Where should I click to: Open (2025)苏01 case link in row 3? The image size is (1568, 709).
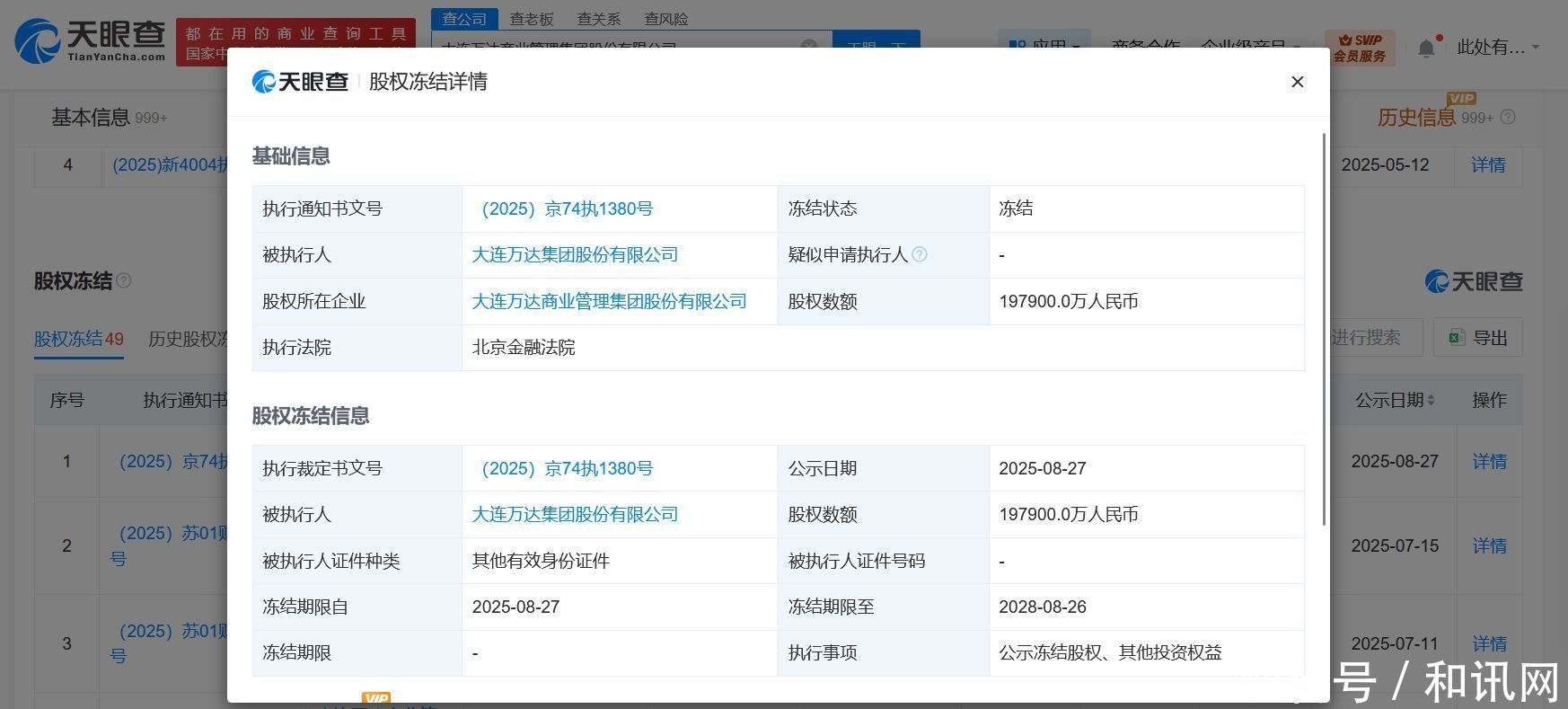[169, 644]
